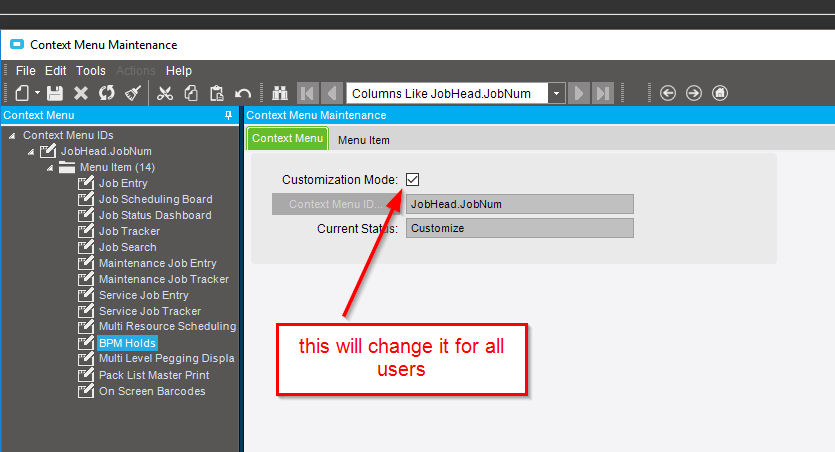Collapse the Menu Item (14) folder
The width and height of the screenshot is (835, 452).
point(50,168)
